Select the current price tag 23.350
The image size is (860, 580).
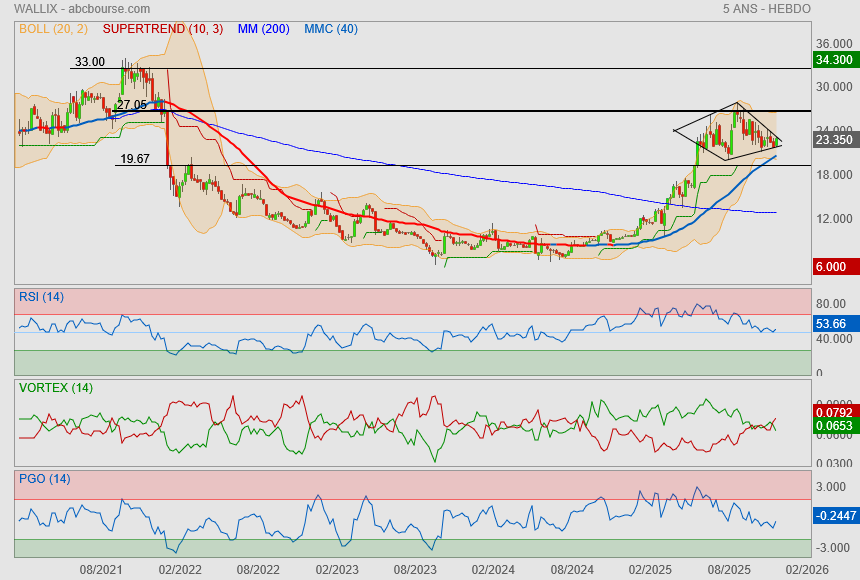(833, 141)
